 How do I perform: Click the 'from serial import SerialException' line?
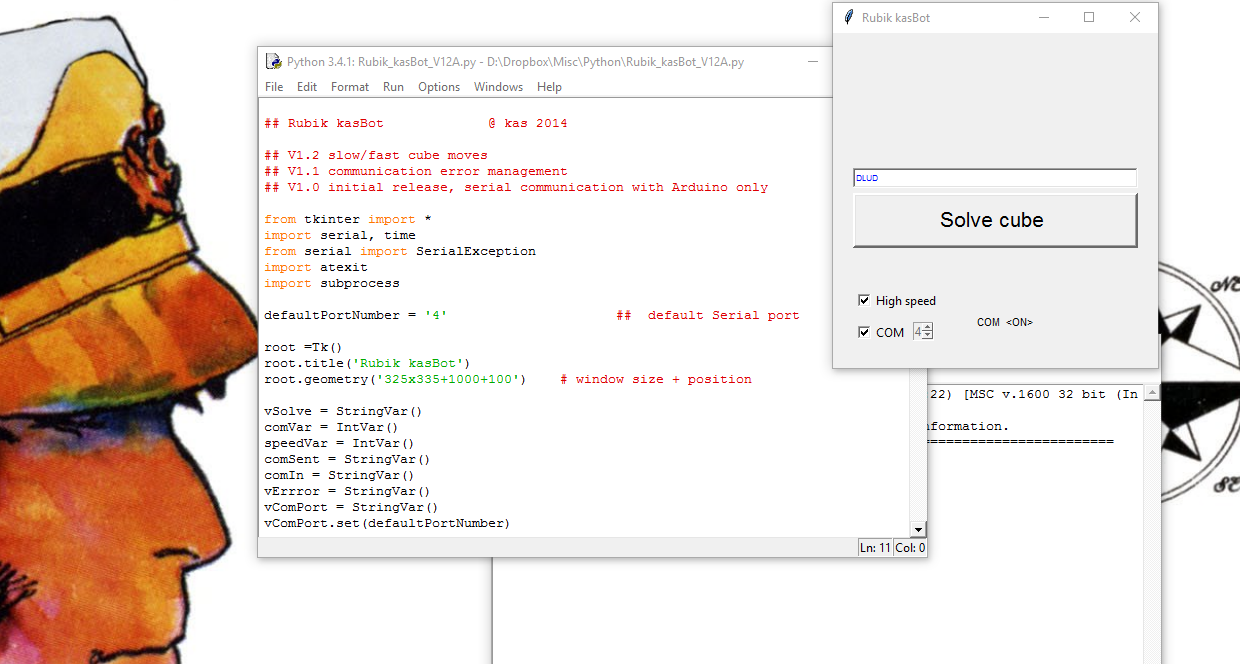400,251
